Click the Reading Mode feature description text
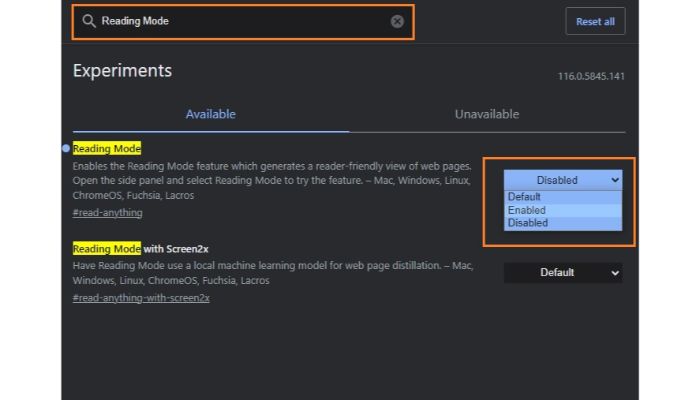Viewport: 700px width, 400px height. [272, 181]
